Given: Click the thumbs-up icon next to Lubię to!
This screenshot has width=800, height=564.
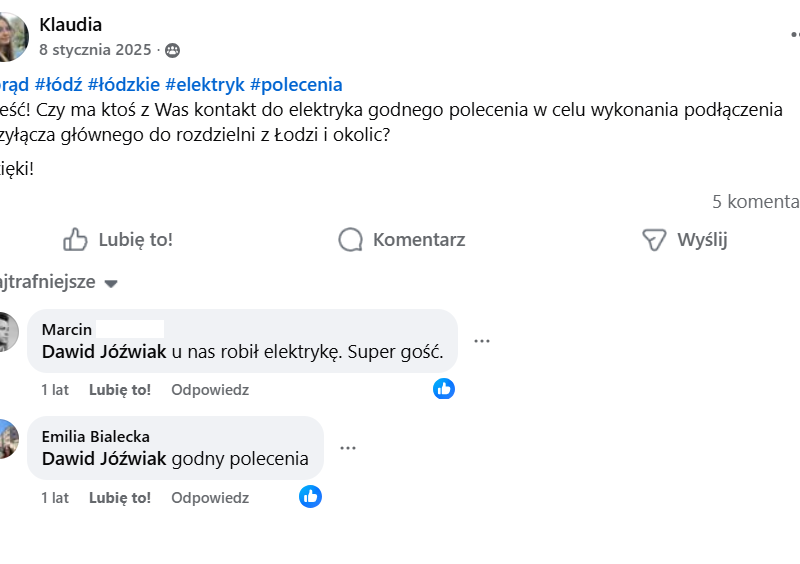Looking at the screenshot, I should pos(76,240).
